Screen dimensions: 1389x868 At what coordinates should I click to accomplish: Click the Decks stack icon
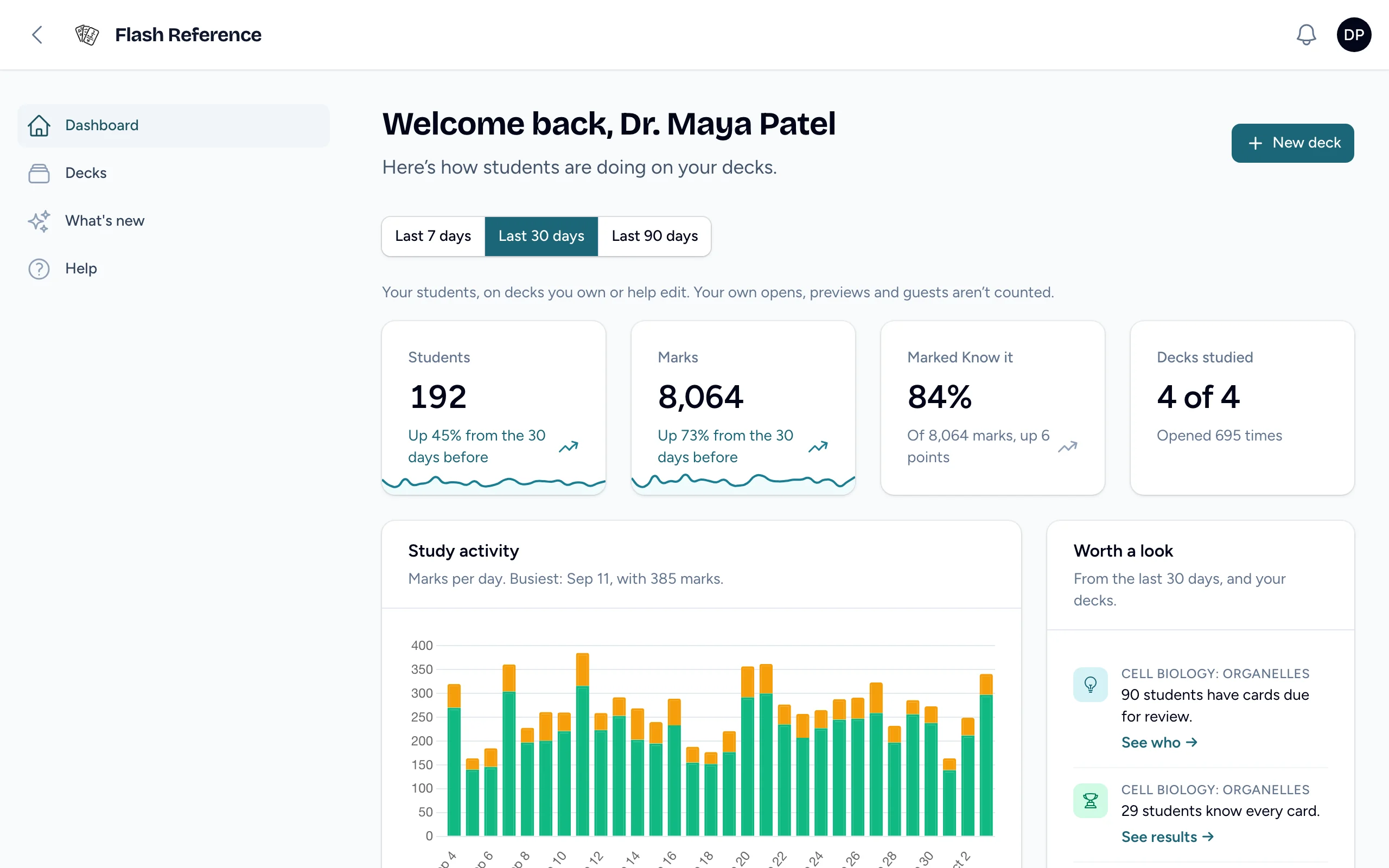click(39, 174)
